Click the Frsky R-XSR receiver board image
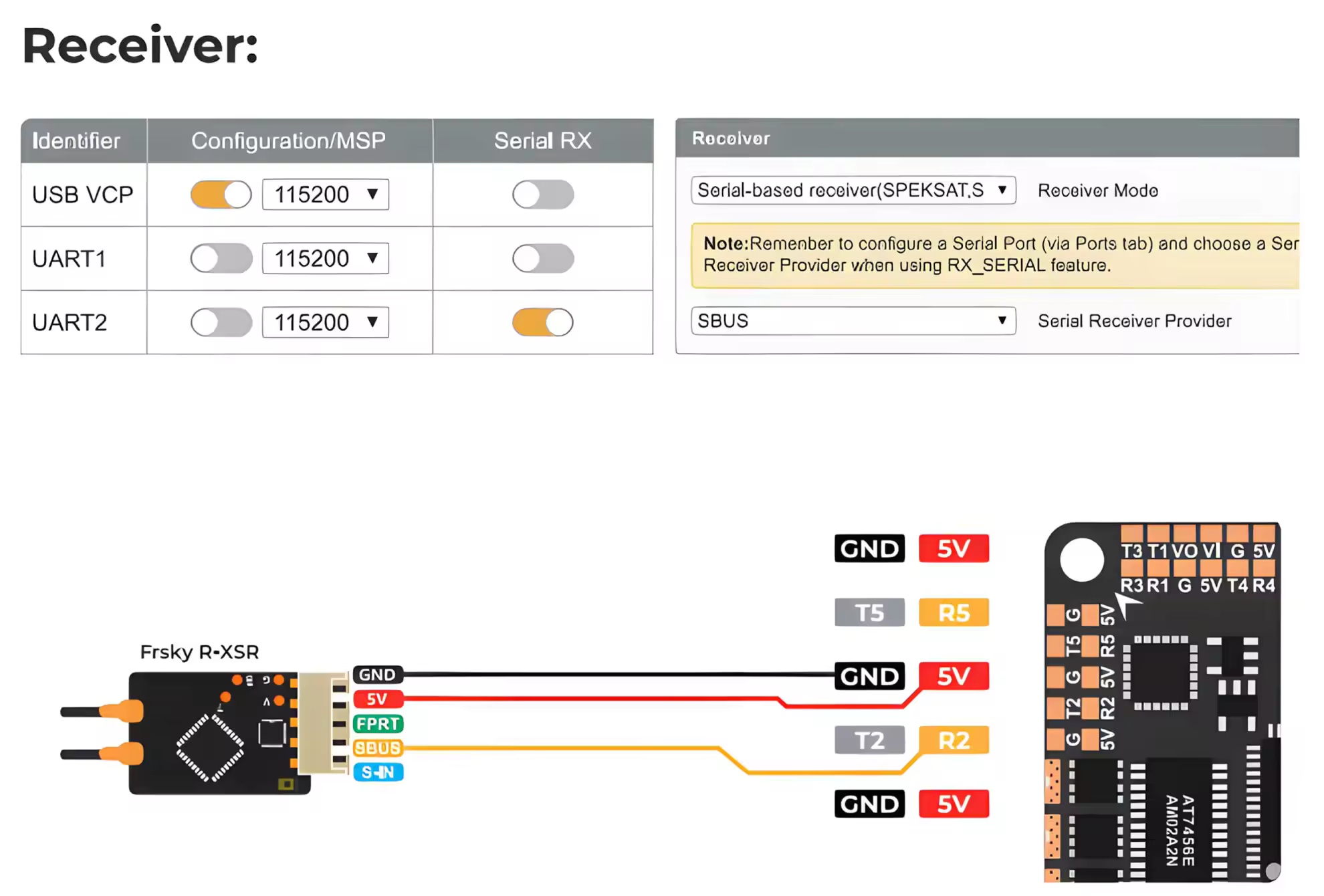 click(219, 733)
